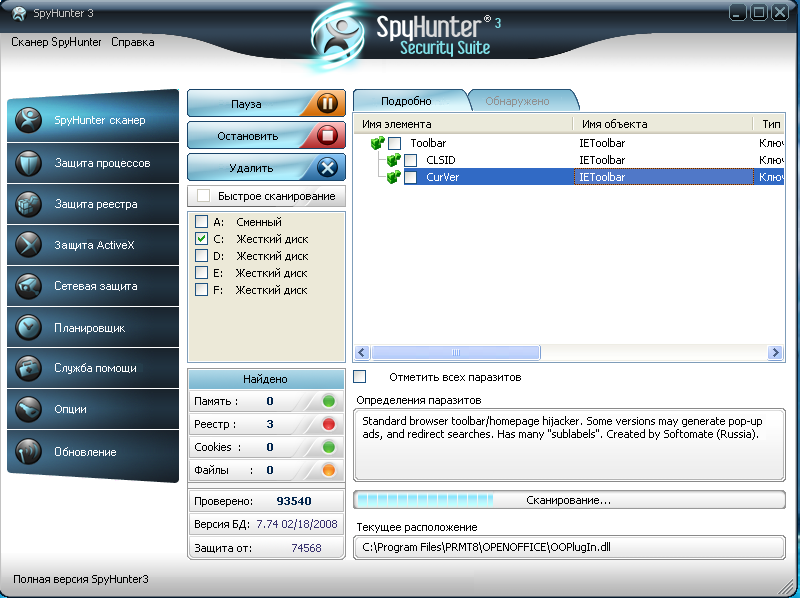The width and height of the screenshot is (800, 598).
Task: Switch to the Подробно tab
Action: 406,101
